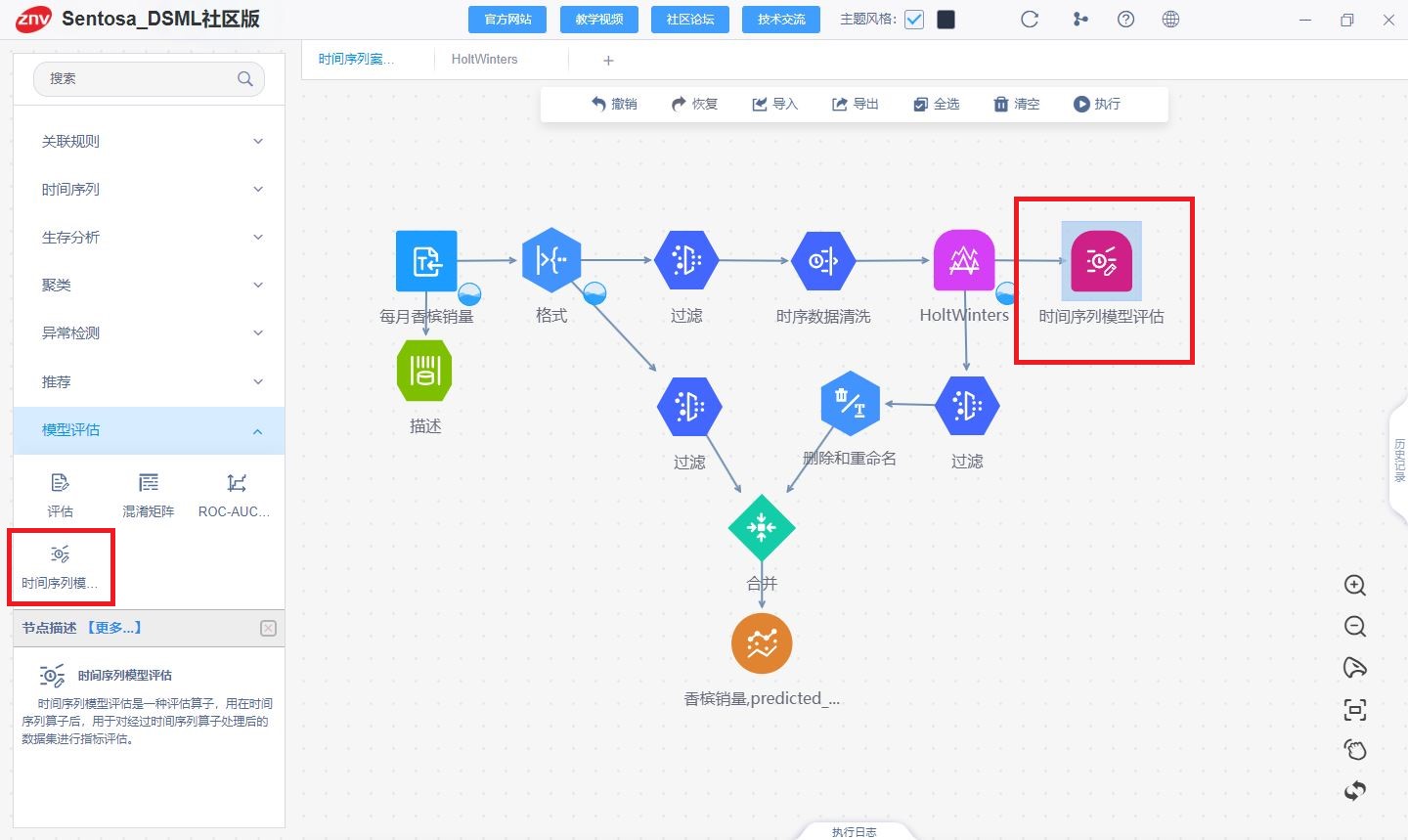1408x840 pixels.
Task: Choose the ROC-AUC operator in sidebar
Action: pos(235,494)
